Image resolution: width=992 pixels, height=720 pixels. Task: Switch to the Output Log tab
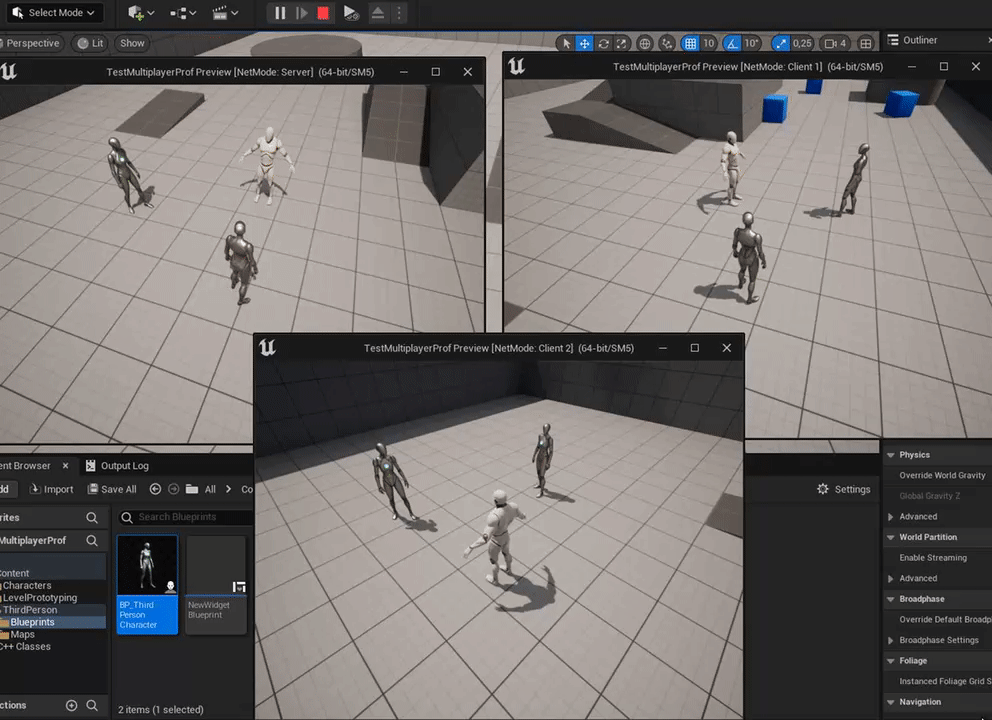click(x=120, y=465)
